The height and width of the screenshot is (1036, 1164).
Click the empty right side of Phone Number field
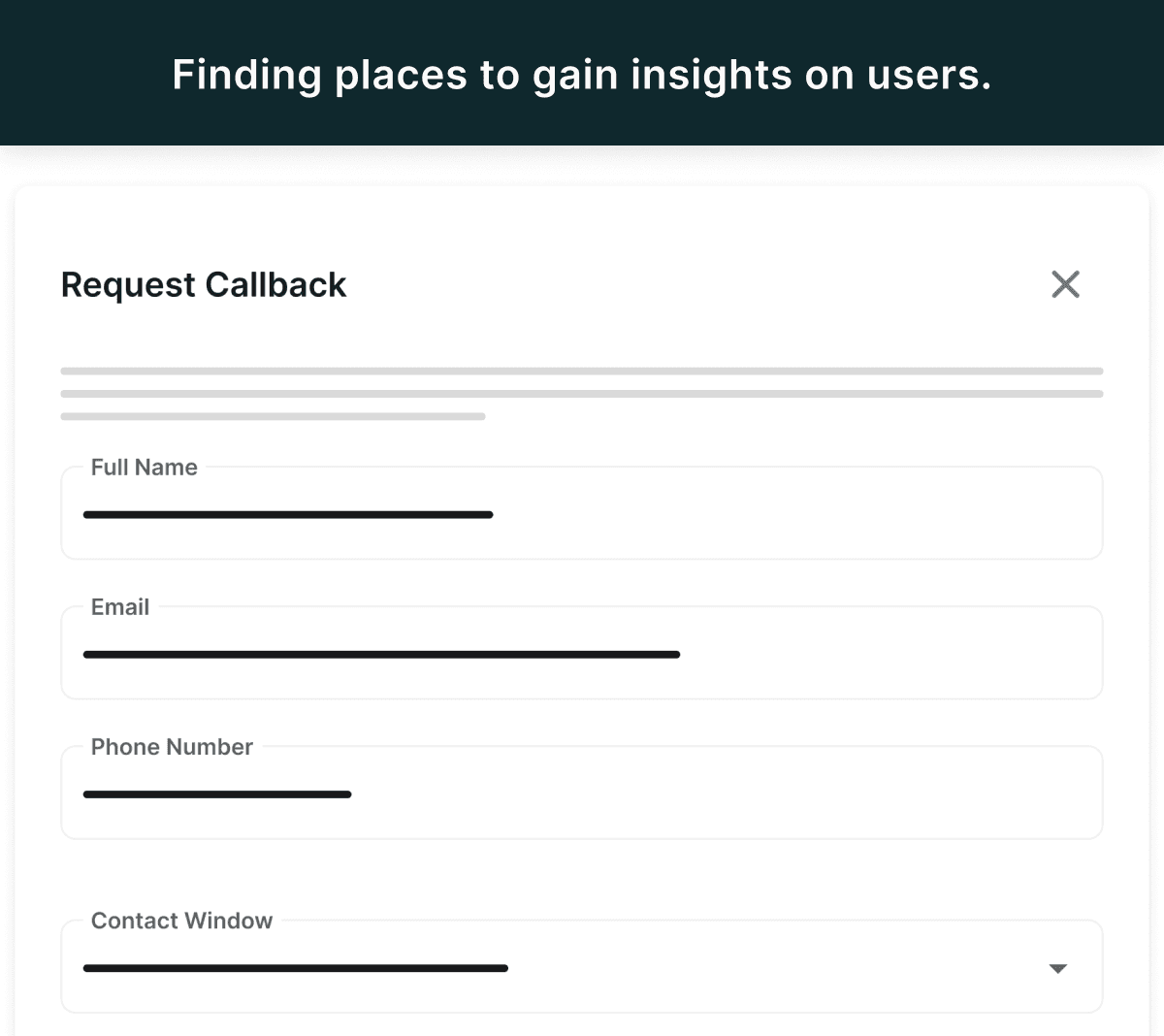pyautogui.click(x=873, y=794)
